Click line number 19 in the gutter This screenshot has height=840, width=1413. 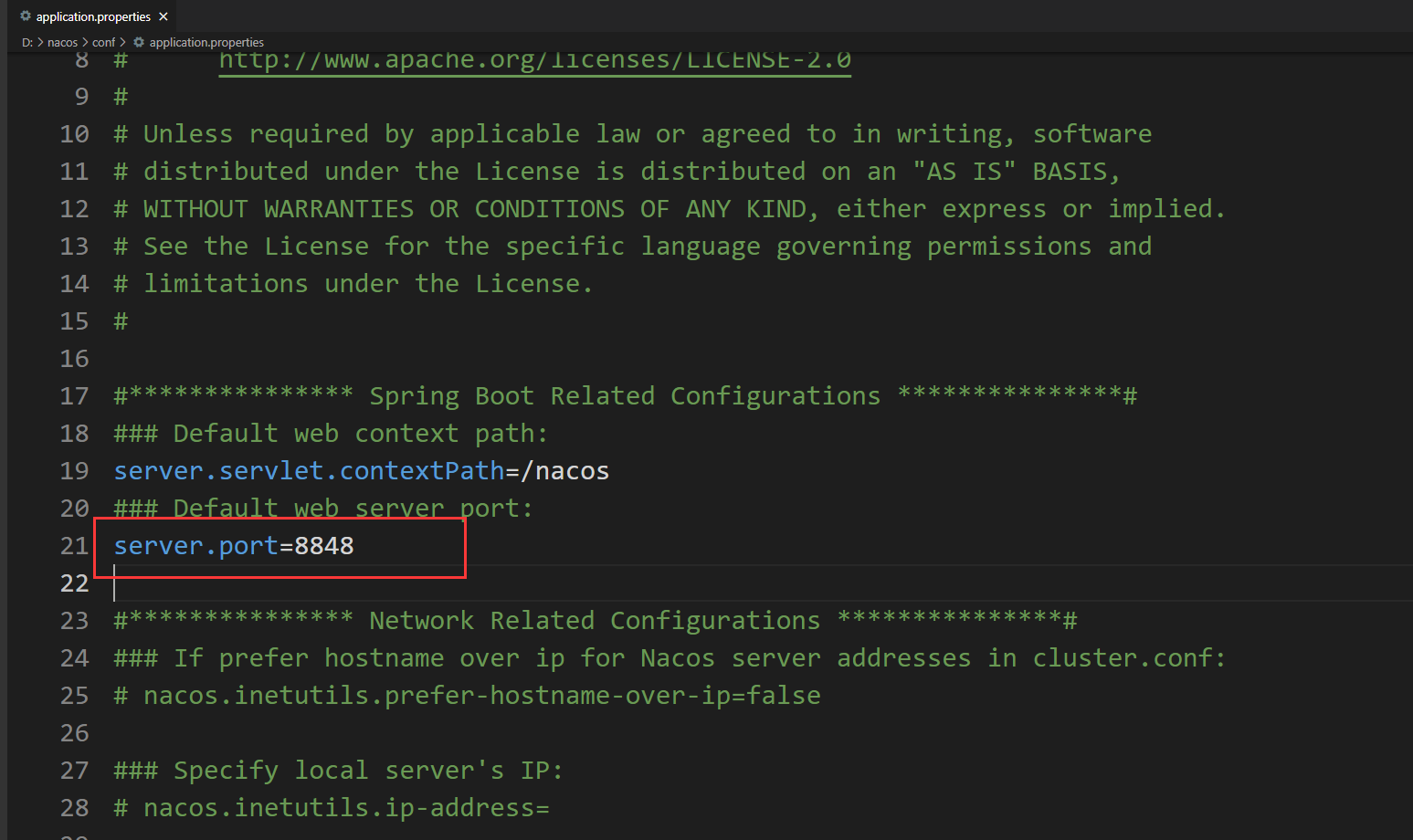click(x=74, y=471)
